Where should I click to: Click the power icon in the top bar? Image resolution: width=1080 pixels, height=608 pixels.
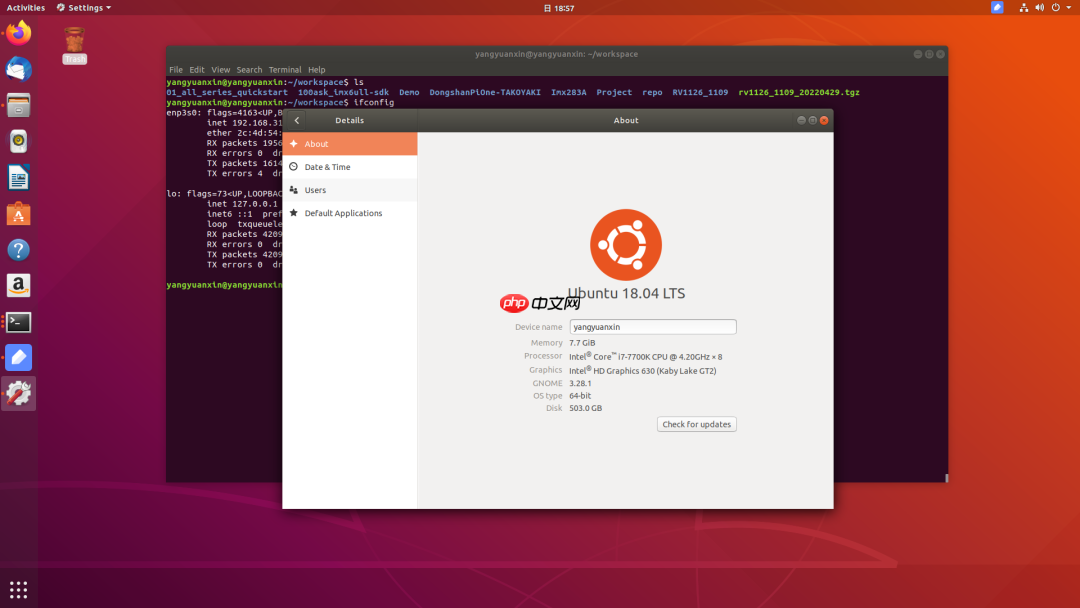click(x=1056, y=7)
